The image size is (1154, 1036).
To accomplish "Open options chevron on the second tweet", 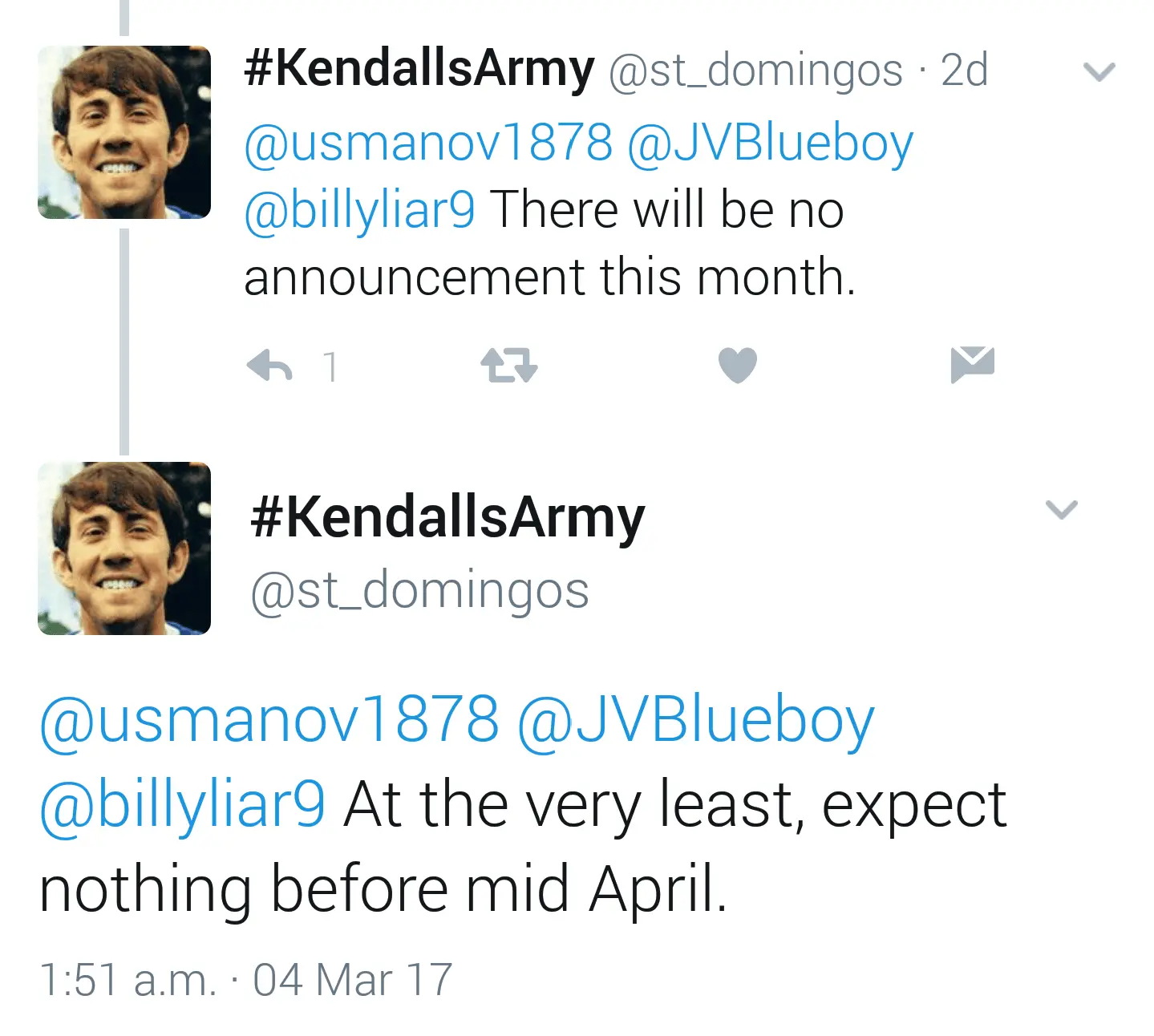I will coord(1062,509).
